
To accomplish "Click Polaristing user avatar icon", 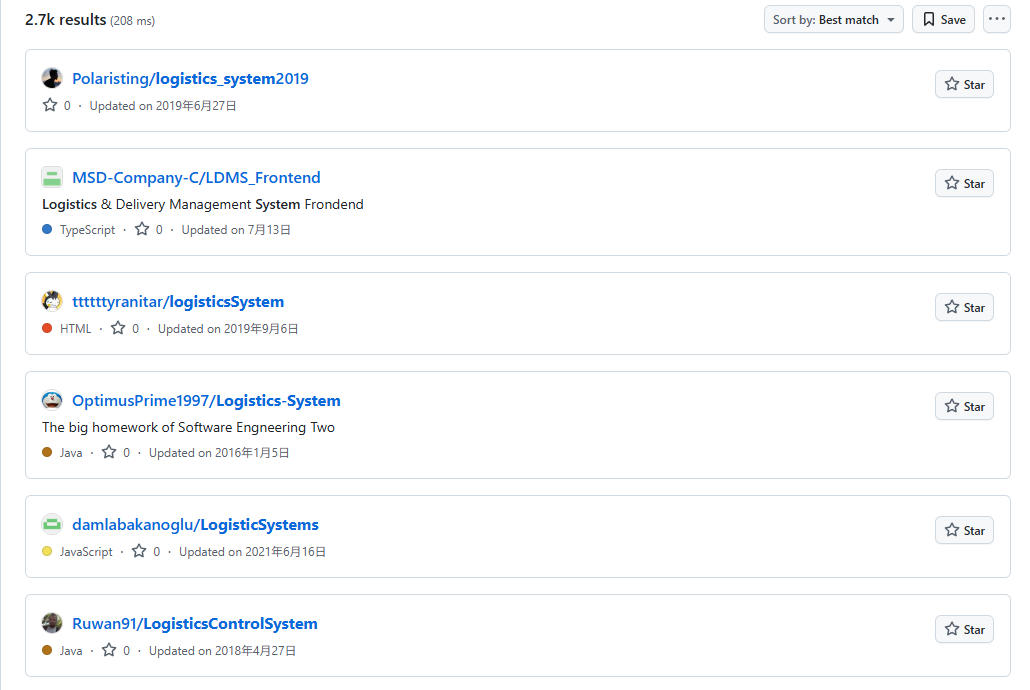I will coord(52,78).
